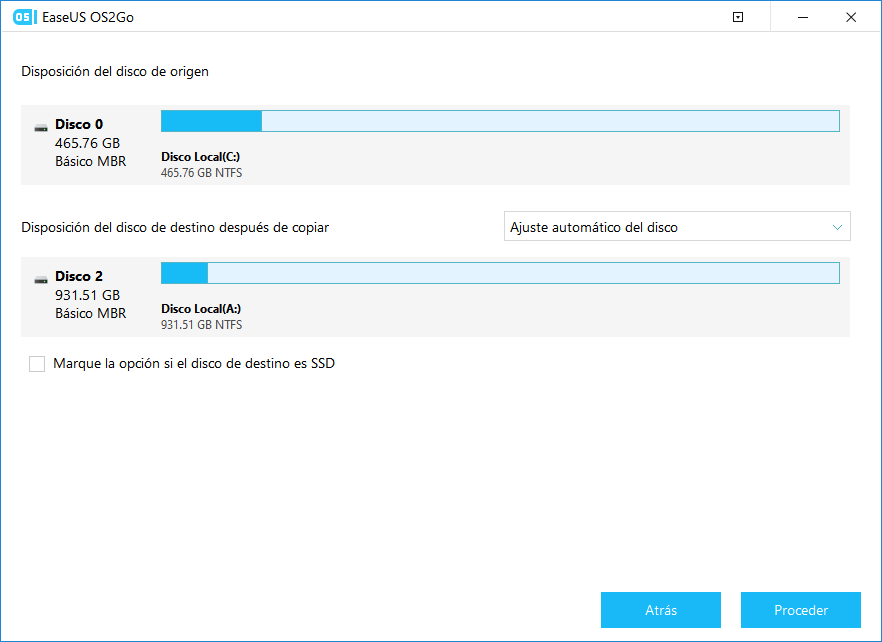Viewport: 882px width, 642px height.
Task: Click the destination disk layout heading
Action: coord(175,228)
